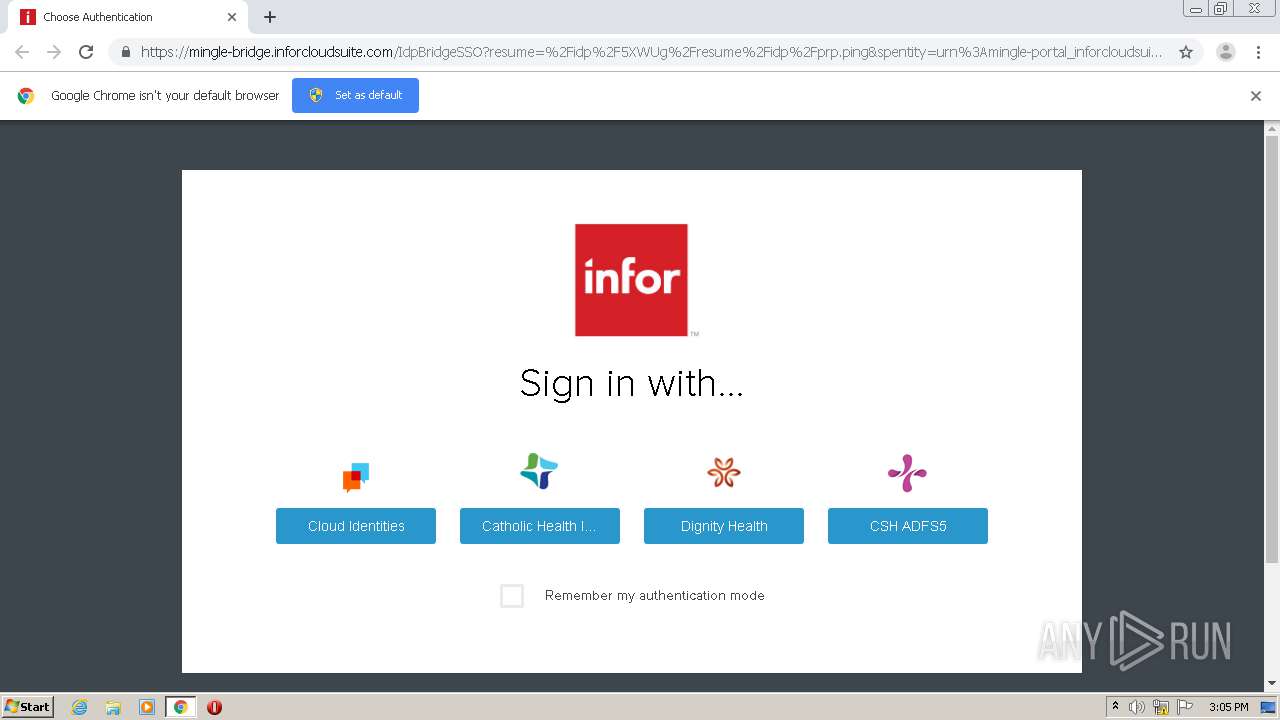
Task: Reload the current page
Action: coord(86,52)
